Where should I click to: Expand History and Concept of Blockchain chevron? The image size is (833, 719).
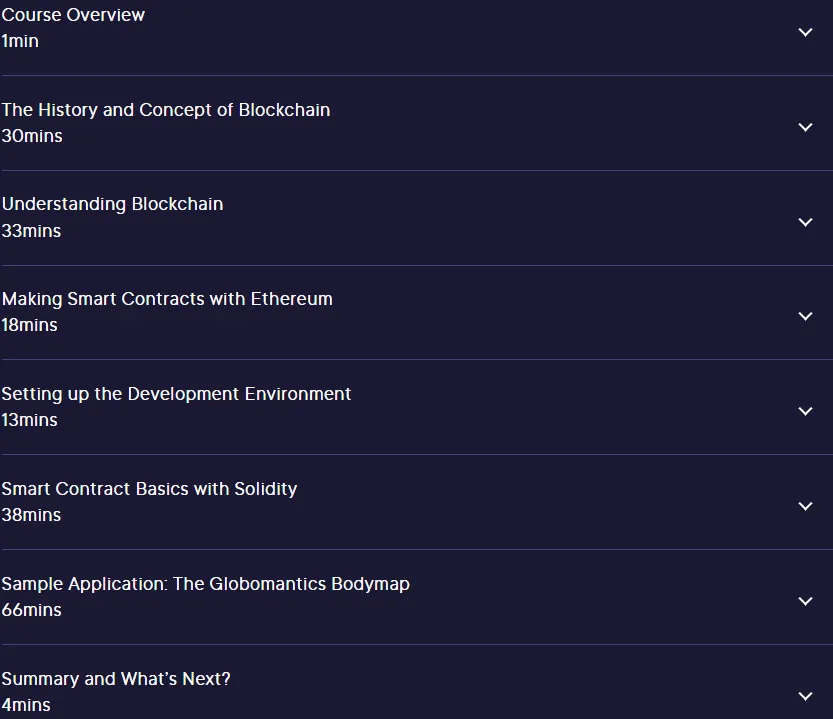(805, 128)
